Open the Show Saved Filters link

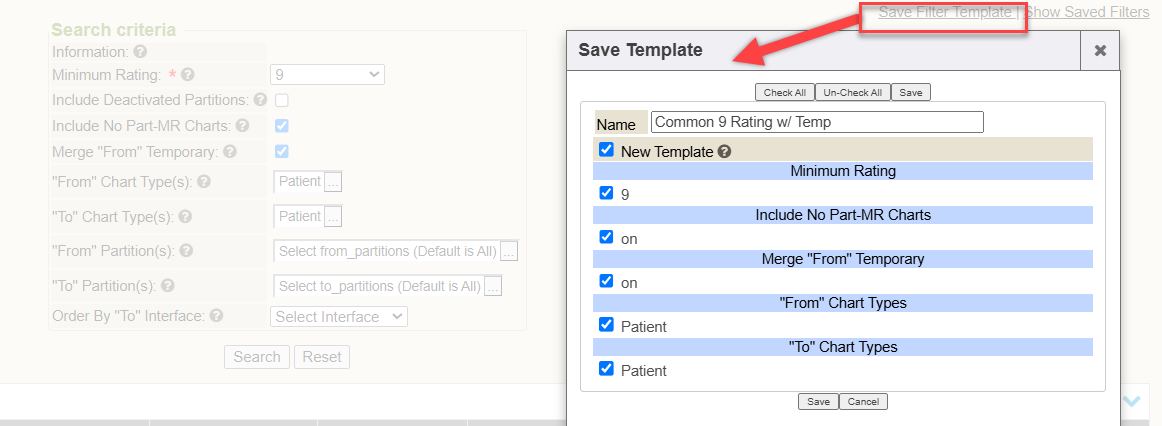(x=1087, y=13)
